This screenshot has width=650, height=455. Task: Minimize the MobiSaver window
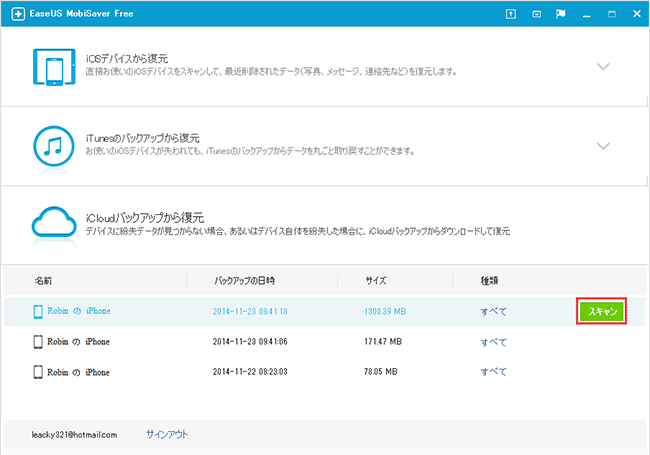coord(586,16)
